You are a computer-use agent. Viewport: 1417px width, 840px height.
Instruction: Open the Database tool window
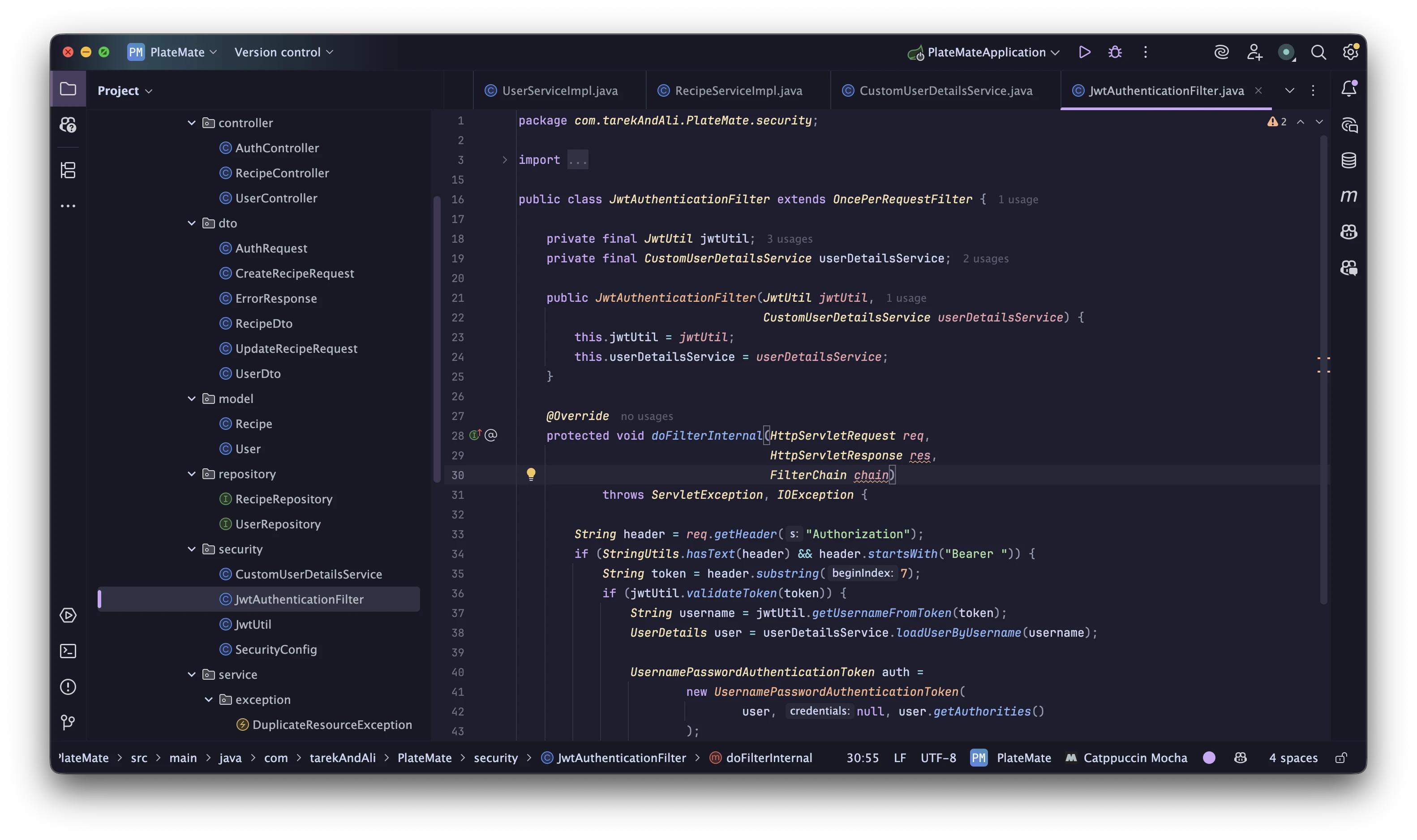click(1348, 161)
